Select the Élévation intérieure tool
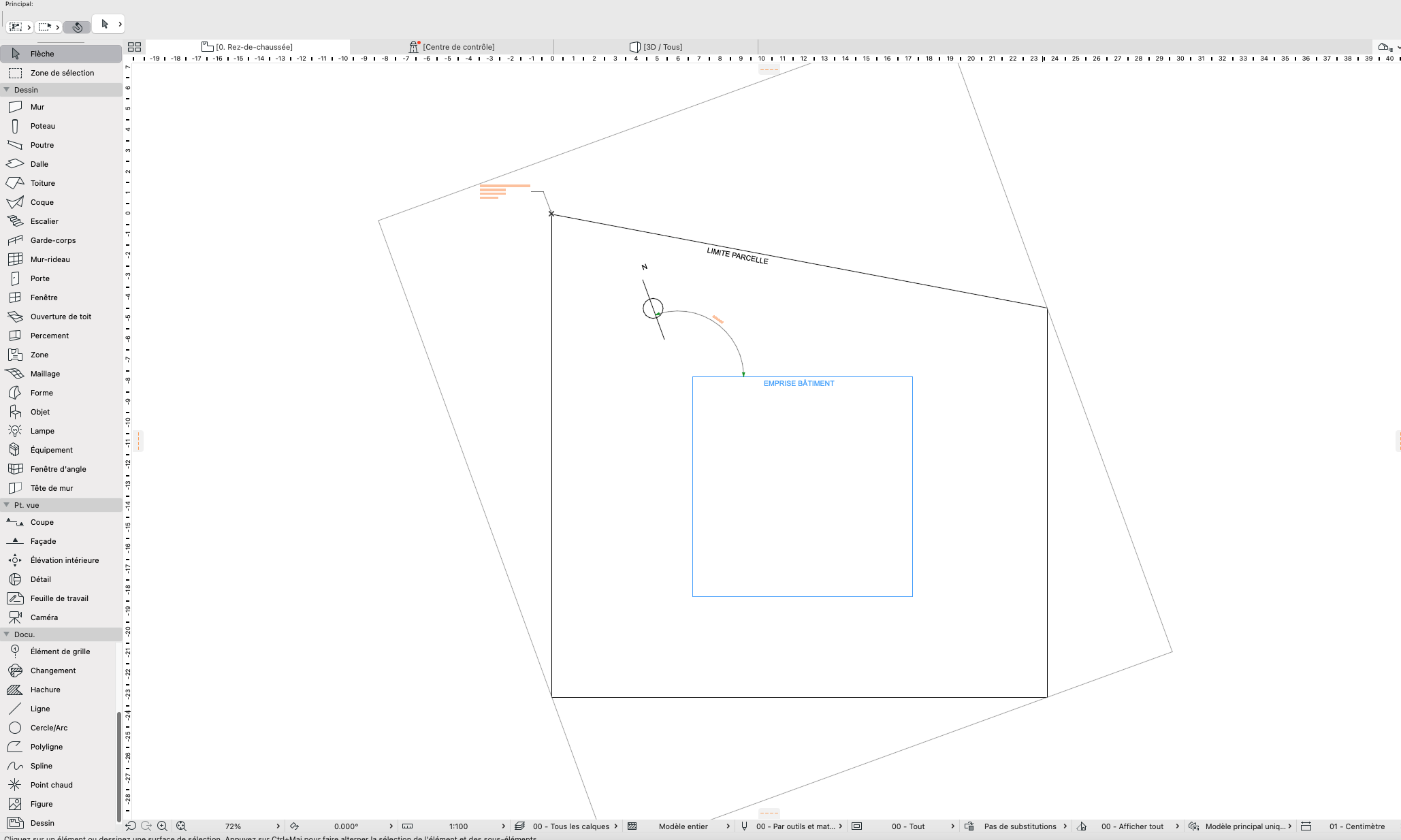 [61, 560]
